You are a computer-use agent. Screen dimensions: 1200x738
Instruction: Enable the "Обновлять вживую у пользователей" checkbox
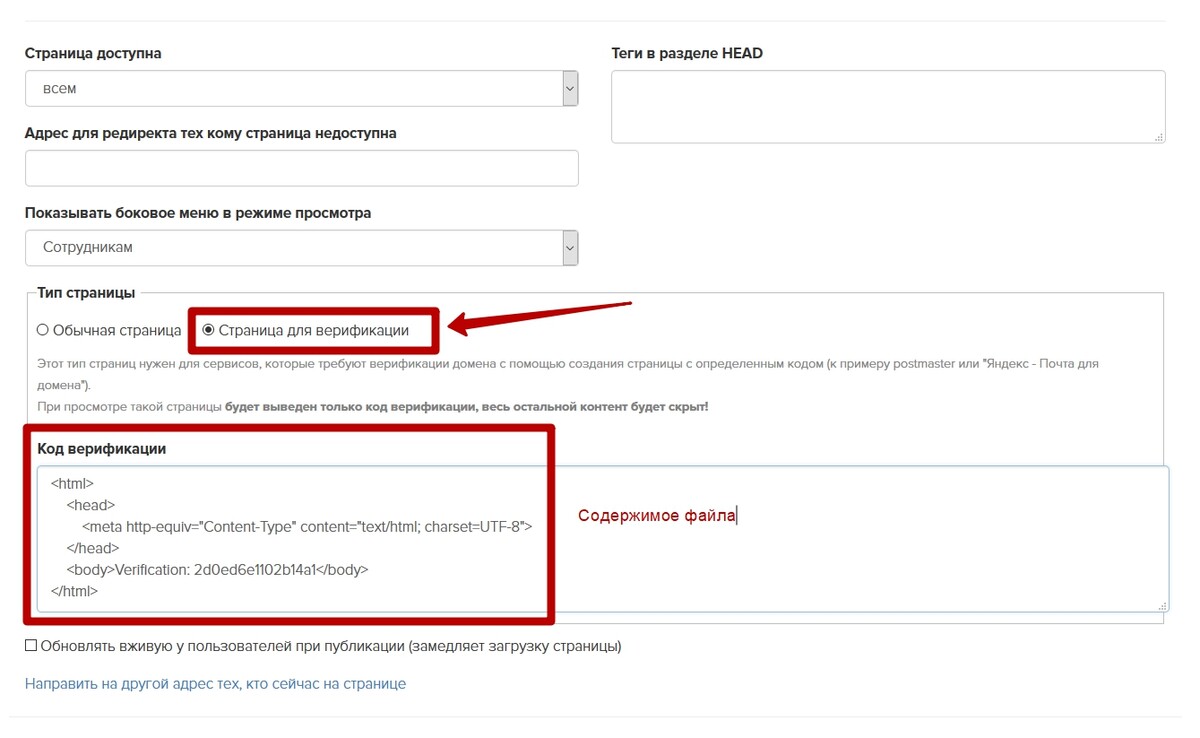coord(31,646)
